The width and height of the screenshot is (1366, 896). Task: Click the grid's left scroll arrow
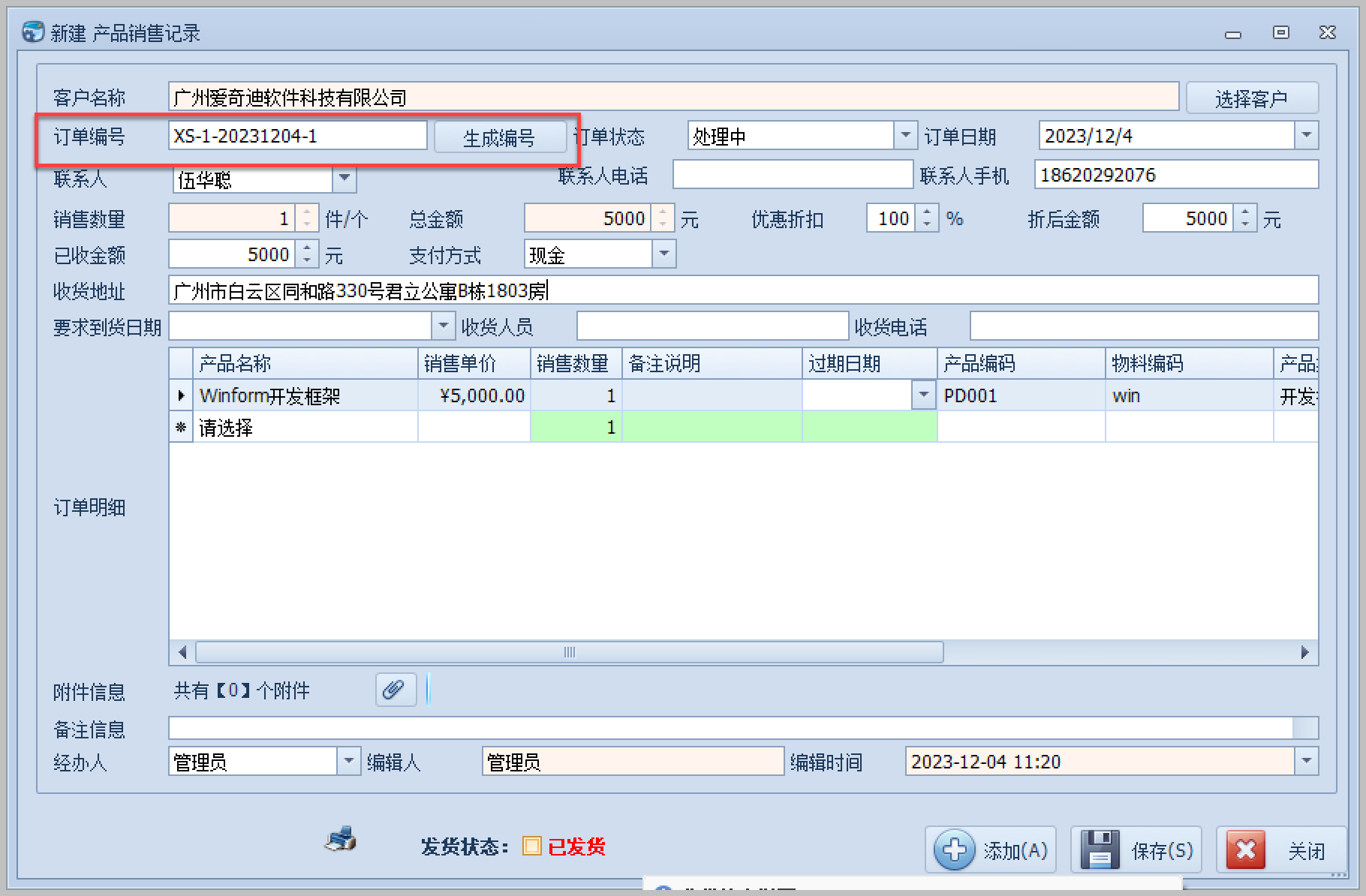[x=182, y=652]
